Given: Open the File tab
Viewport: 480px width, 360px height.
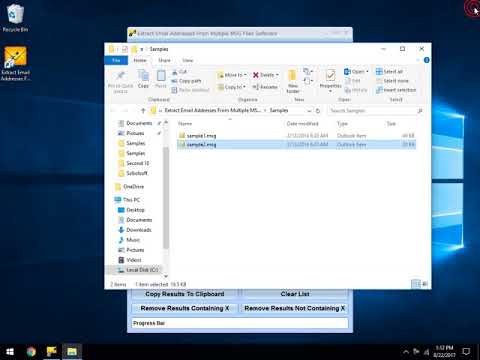Looking at the screenshot, I should click(x=116, y=60).
